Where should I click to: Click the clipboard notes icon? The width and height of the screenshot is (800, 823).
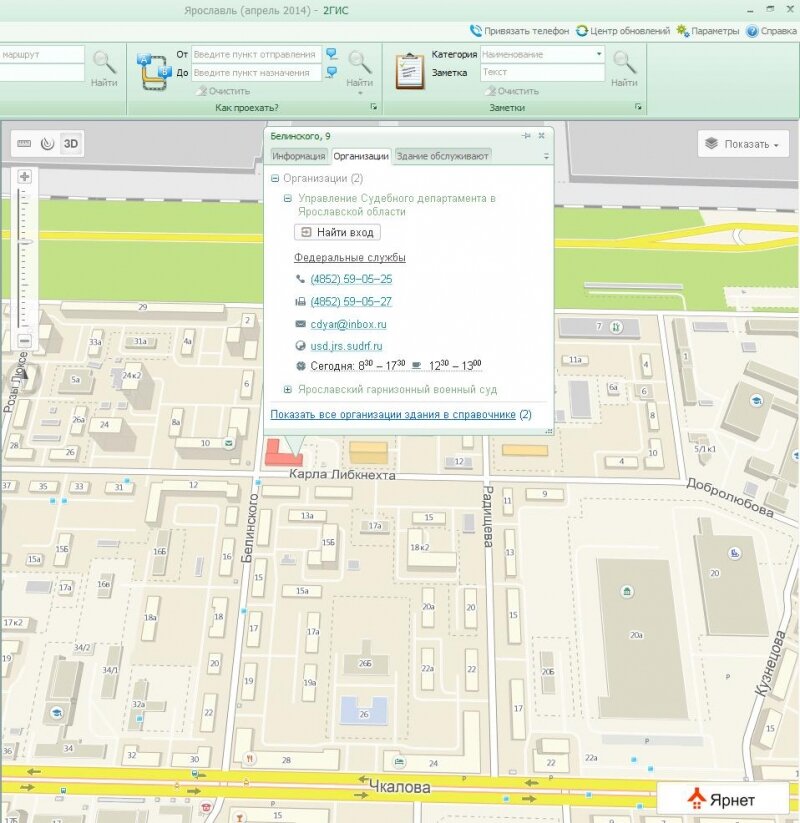pos(410,71)
